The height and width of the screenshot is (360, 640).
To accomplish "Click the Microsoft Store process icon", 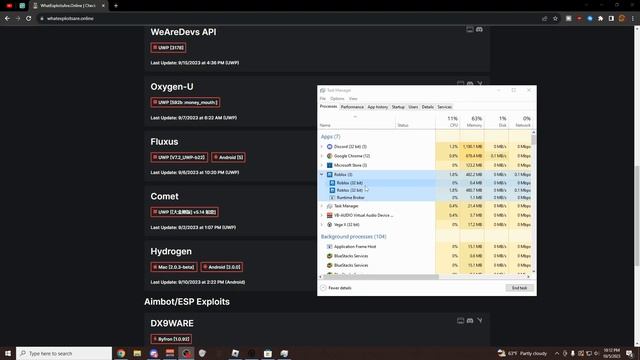I will 329,165.
